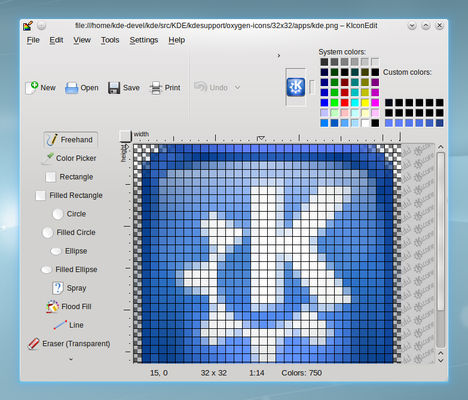Click the ruler corner button beside width
468x400 pixels.
(x=125, y=136)
